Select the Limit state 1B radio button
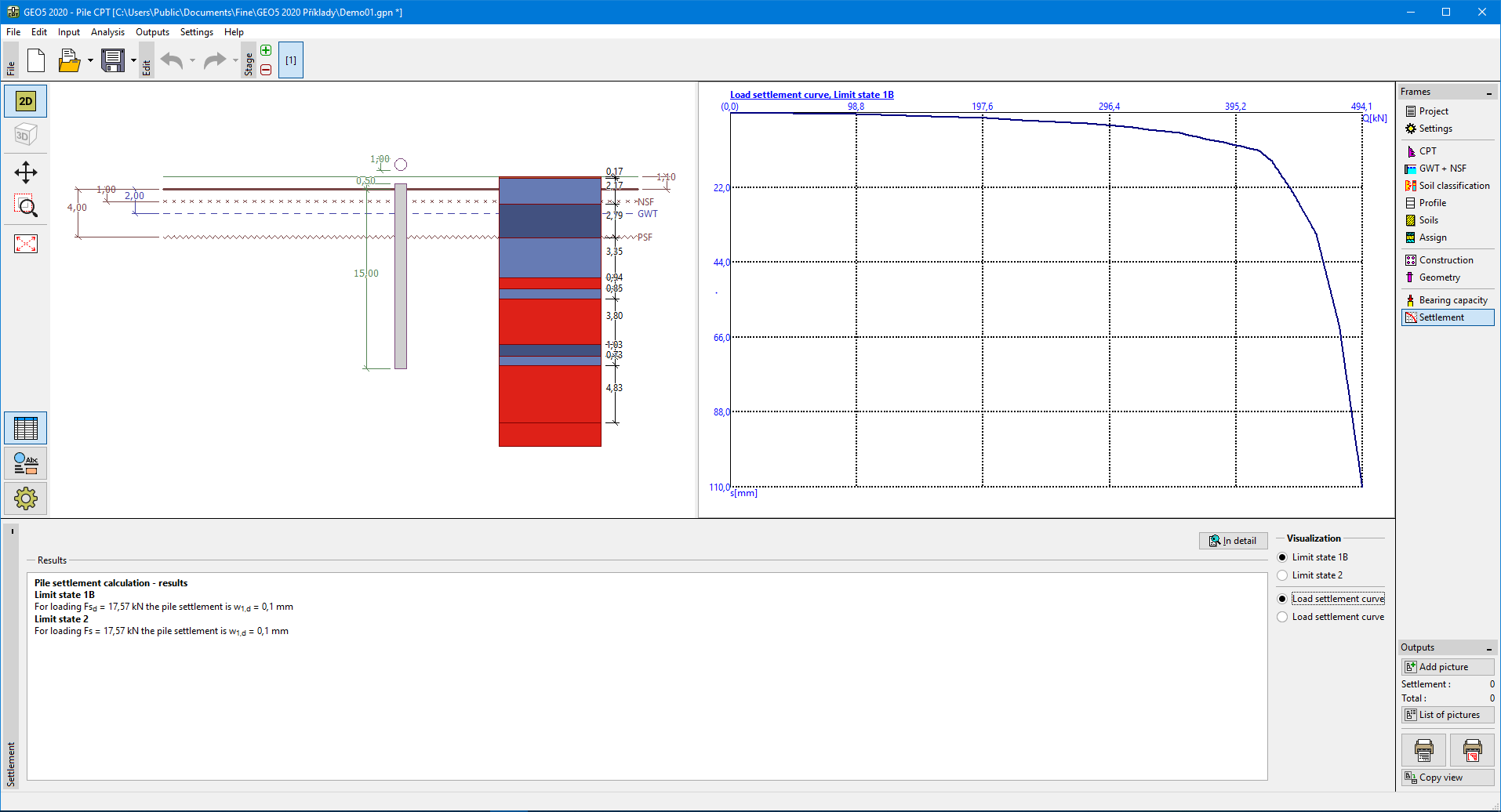Image resolution: width=1501 pixels, height=812 pixels. pos(1283,557)
